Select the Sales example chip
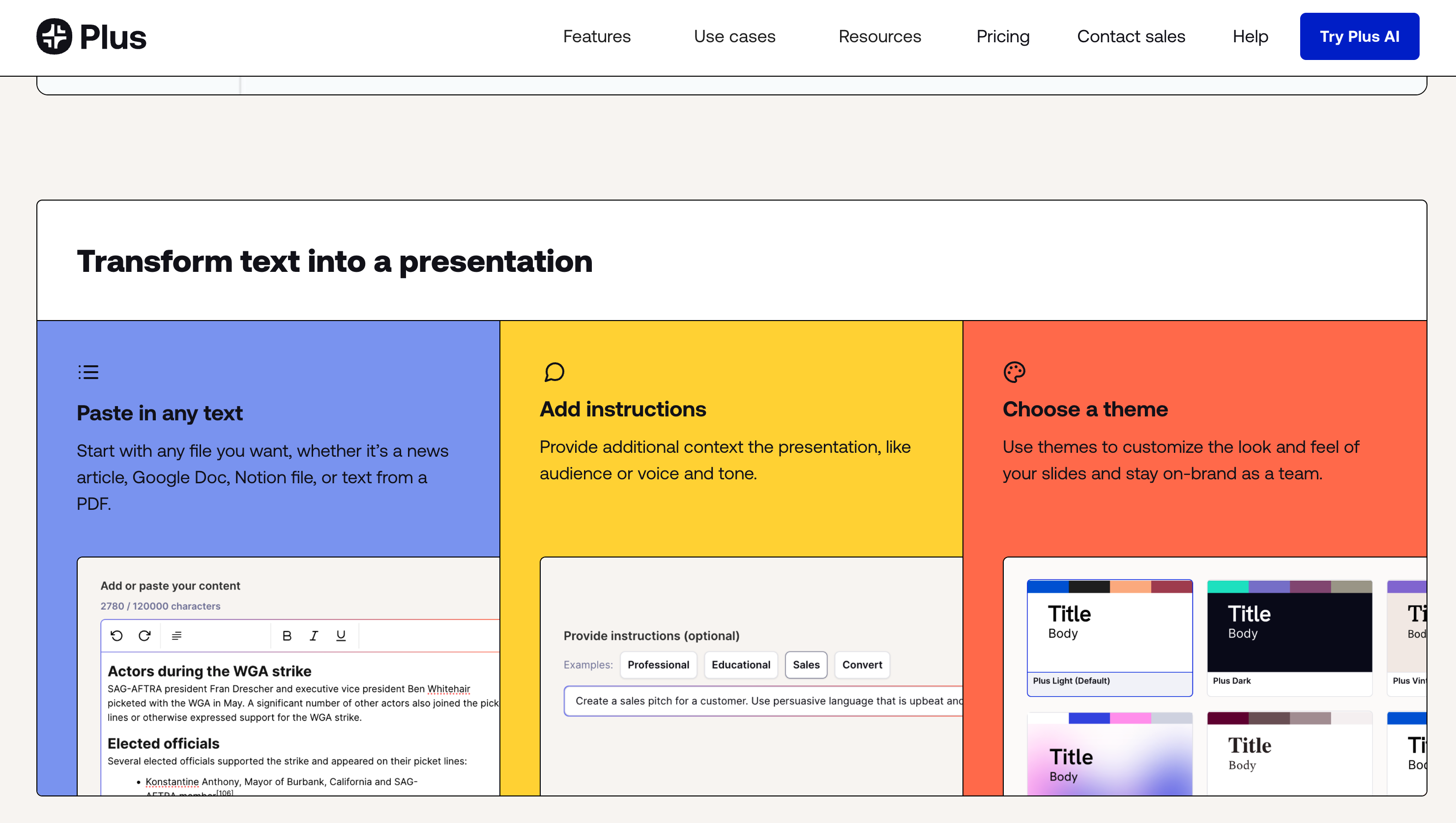The width and height of the screenshot is (1456, 823). click(806, 665)
